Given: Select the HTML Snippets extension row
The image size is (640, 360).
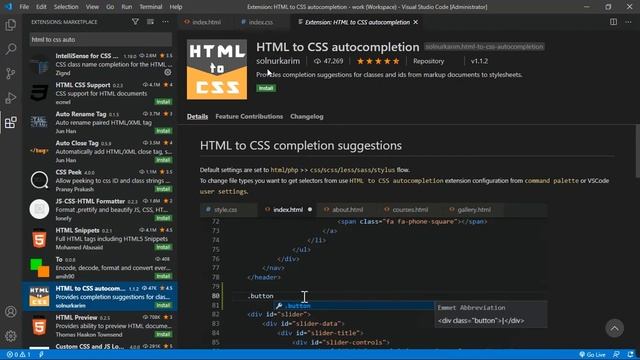Looking at the screenshot, I should (100, 239).
